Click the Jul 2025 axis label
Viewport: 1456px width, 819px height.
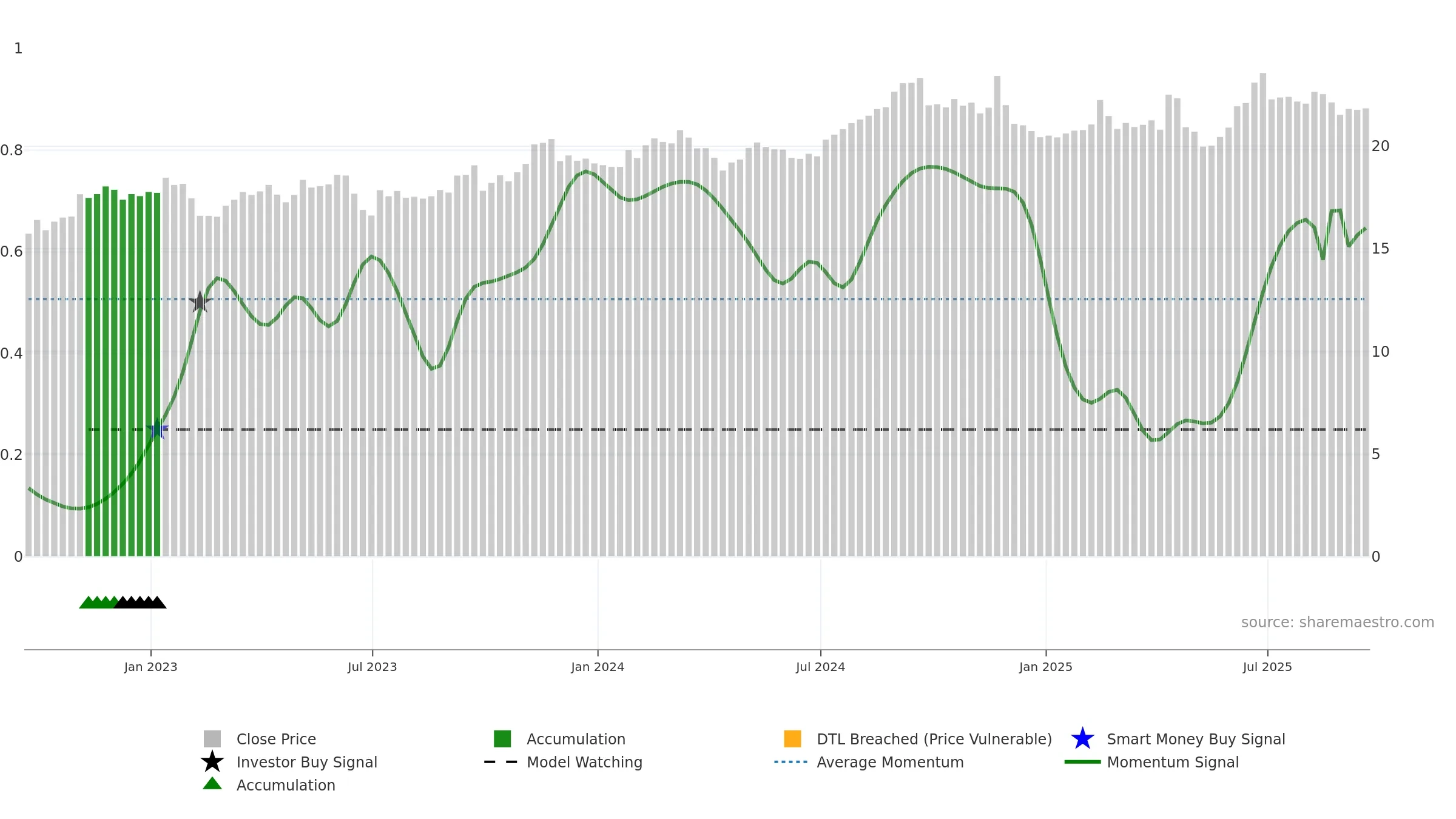click(1267, 667)
